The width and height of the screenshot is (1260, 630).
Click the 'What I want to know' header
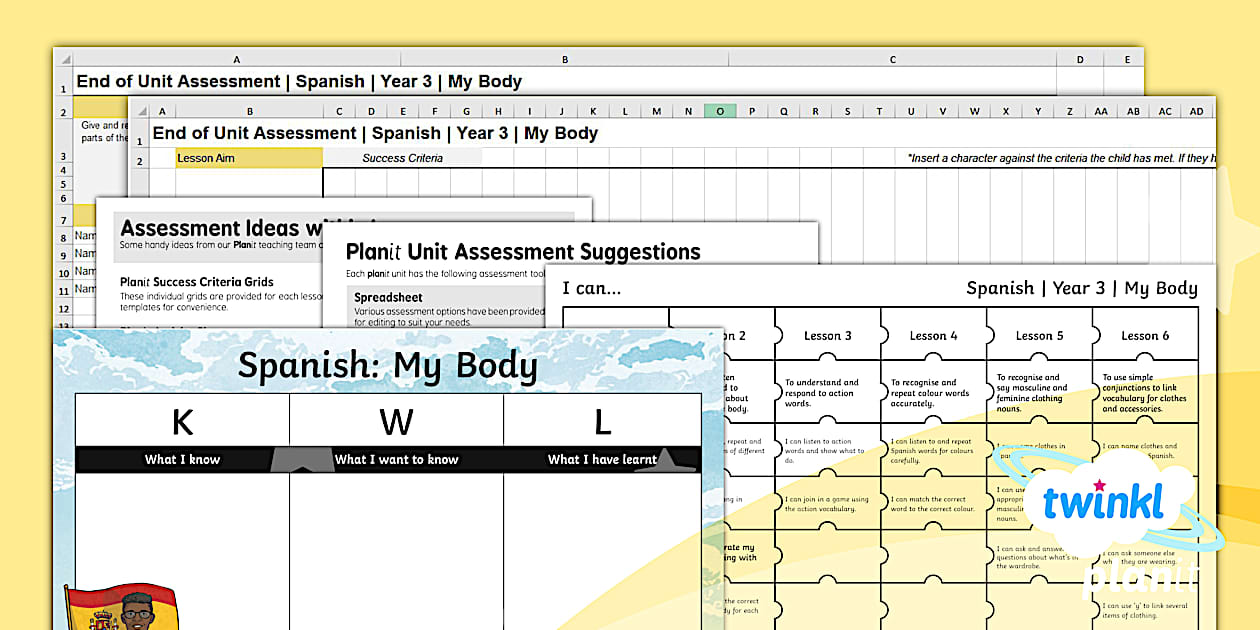[x=396, y=460]
